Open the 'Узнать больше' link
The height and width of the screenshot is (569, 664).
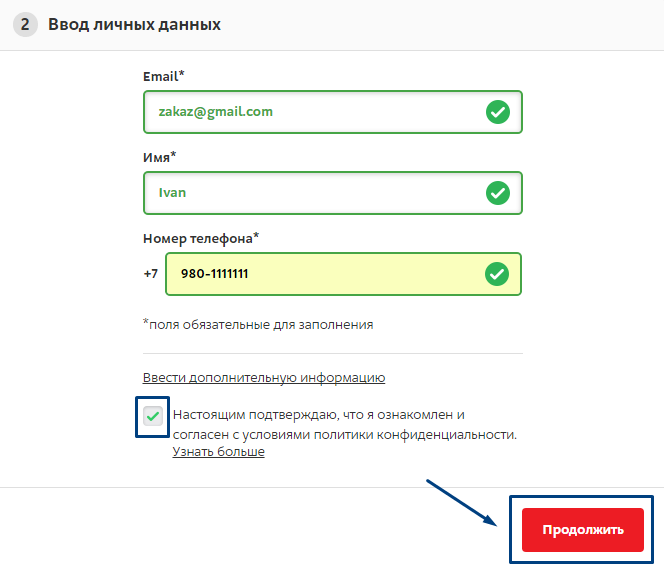[219, 452]
